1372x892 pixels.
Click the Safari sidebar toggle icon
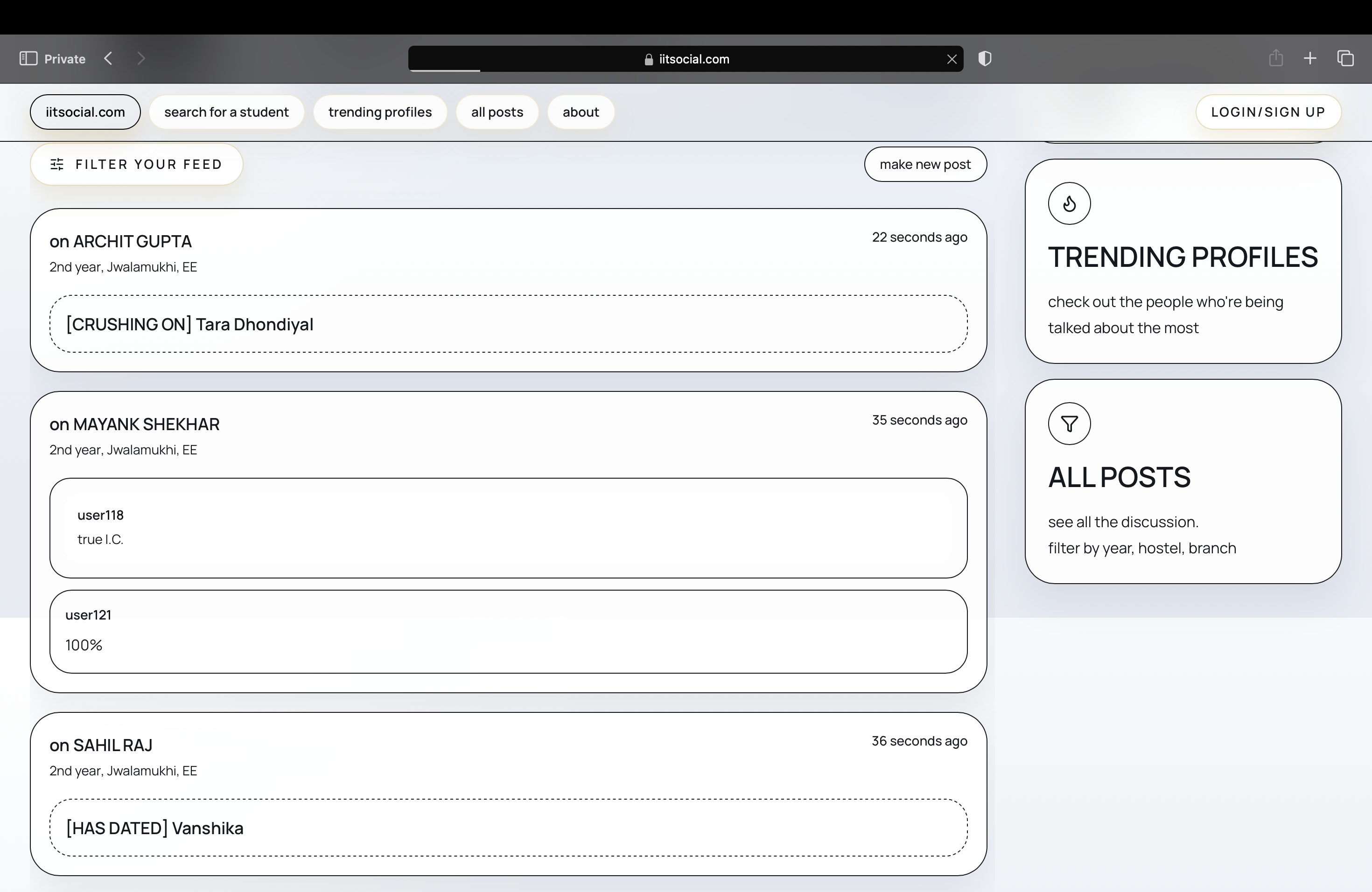28,58
